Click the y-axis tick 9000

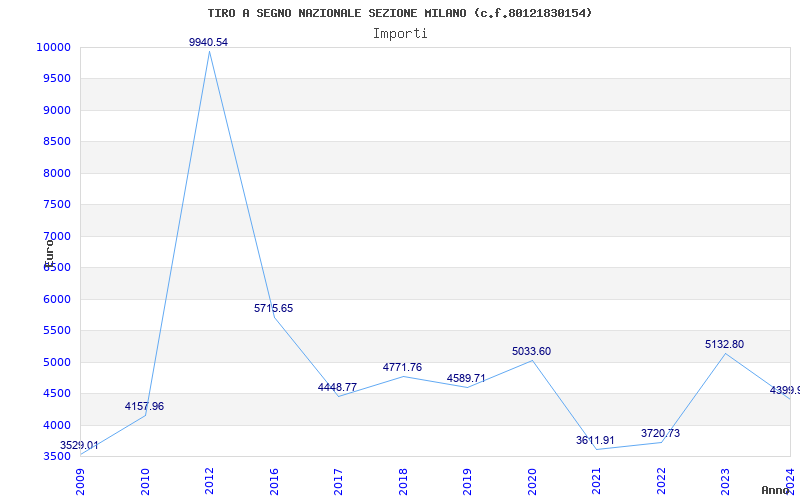56,110
